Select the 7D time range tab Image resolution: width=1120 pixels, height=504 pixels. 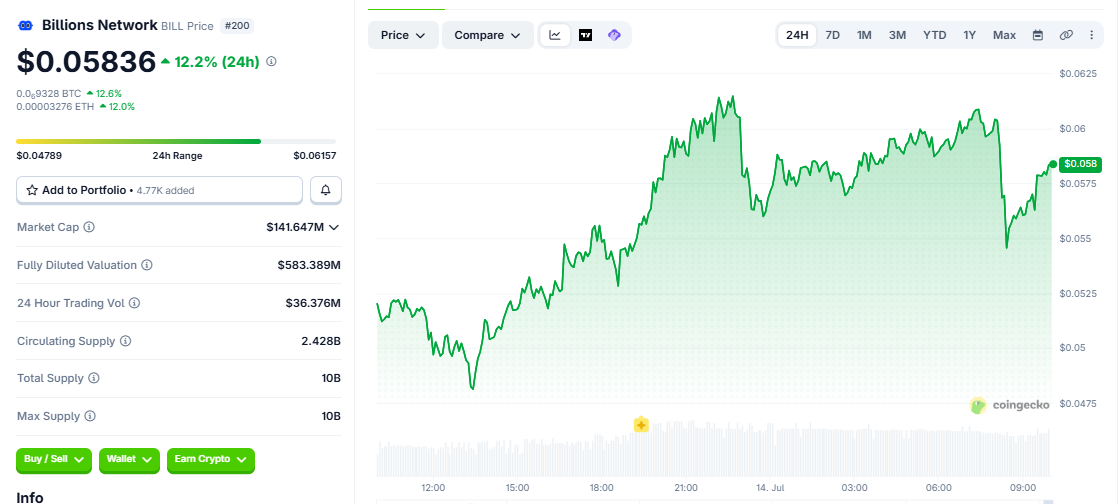pos(833,35)
